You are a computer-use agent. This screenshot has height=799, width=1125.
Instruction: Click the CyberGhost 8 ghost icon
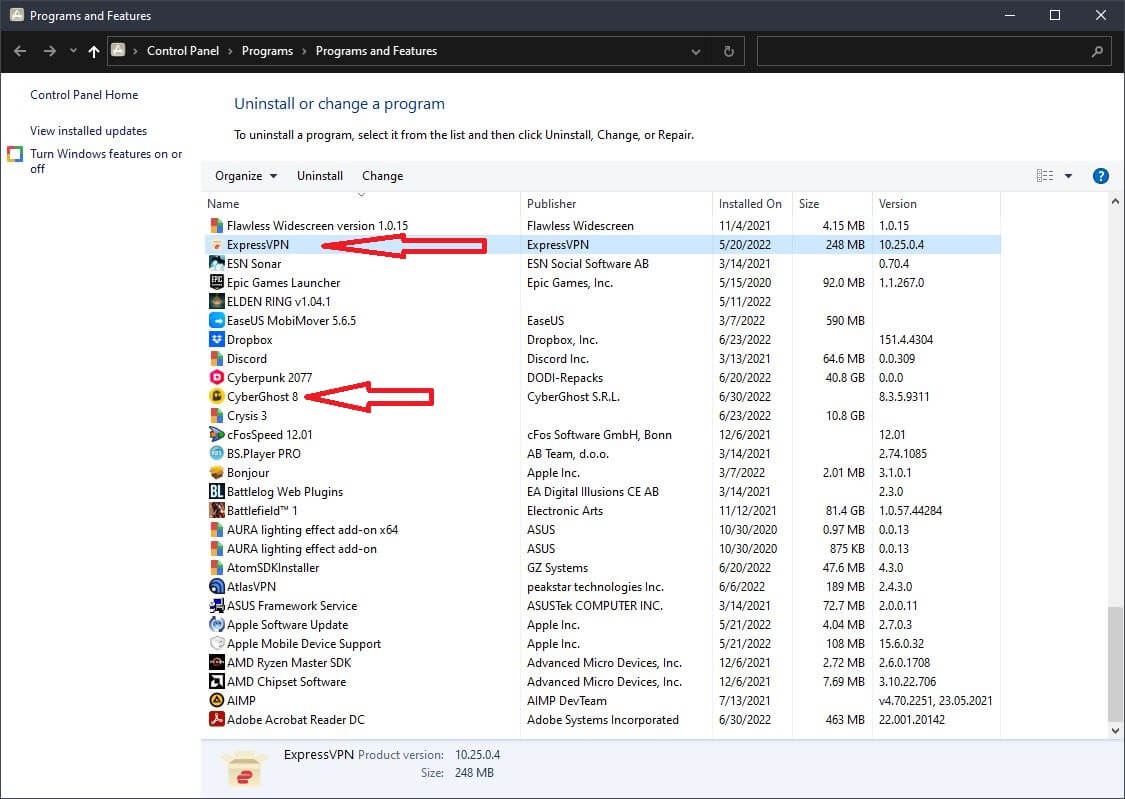tap(216, 397)
